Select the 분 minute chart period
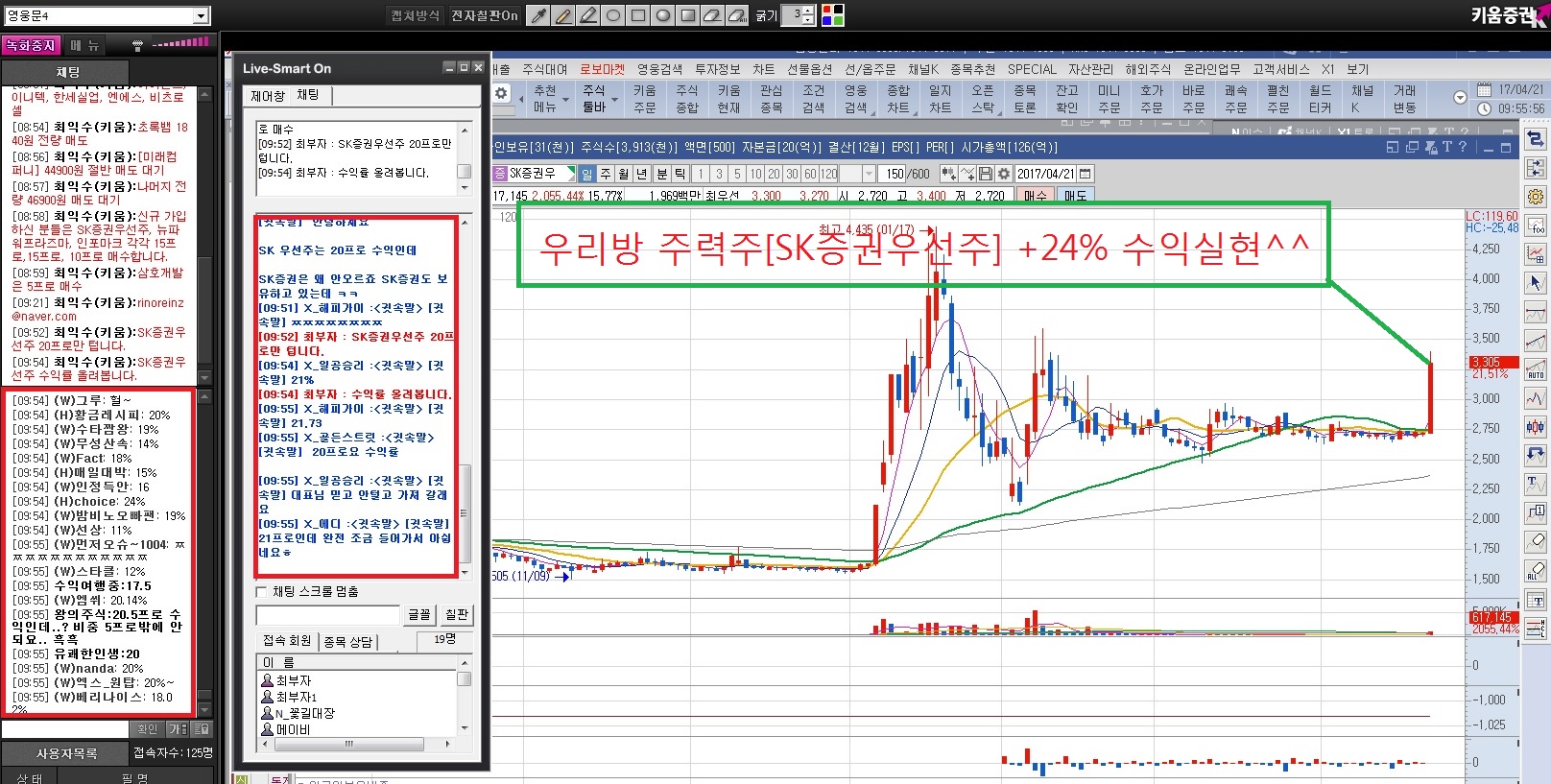The image size is (1551, 784). pos(662,174)
